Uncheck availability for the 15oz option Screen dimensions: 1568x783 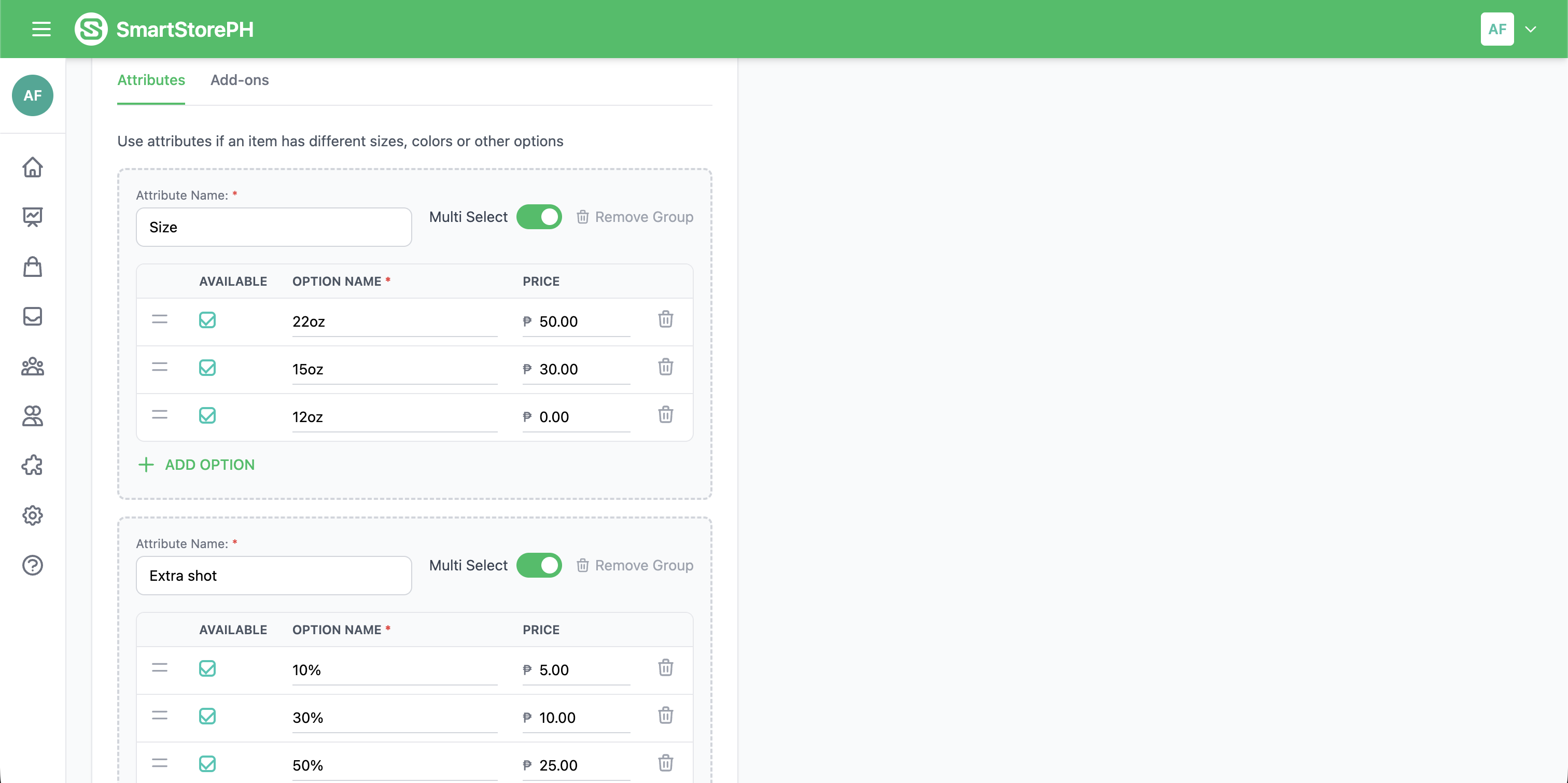click(207, 368)
